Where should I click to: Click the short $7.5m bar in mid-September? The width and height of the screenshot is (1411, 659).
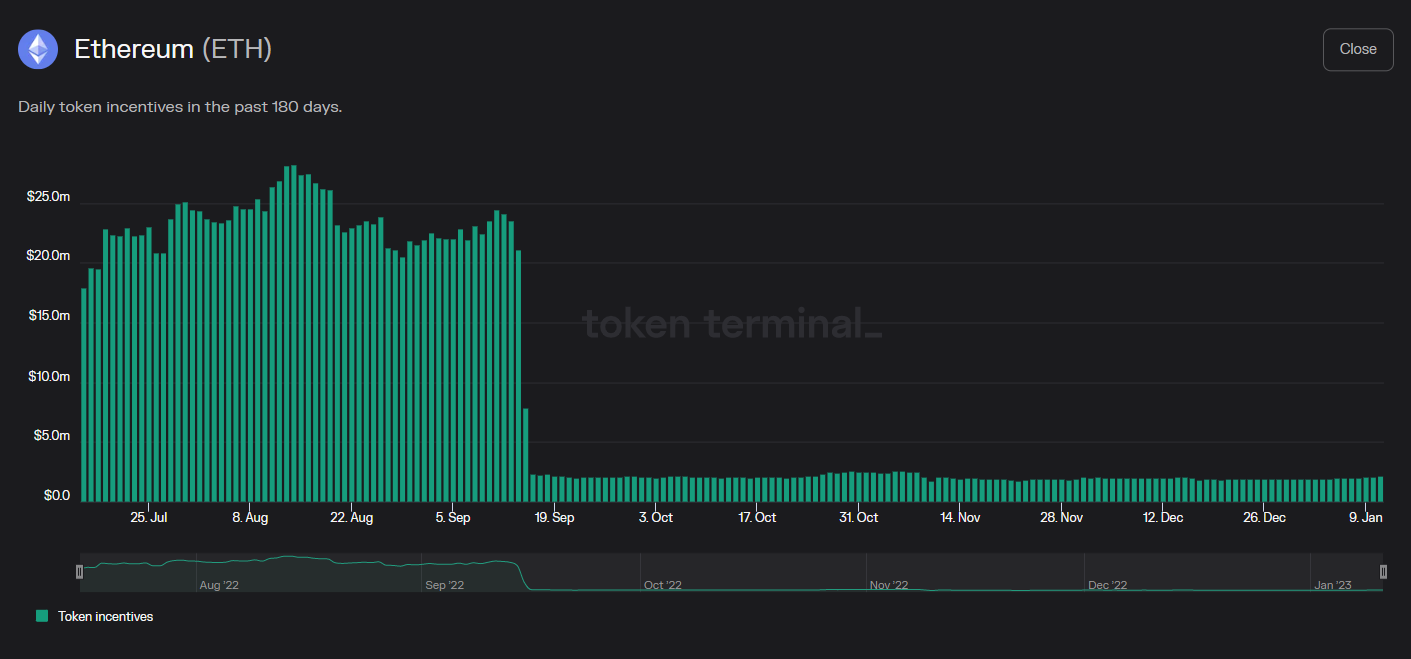[526, 455]
